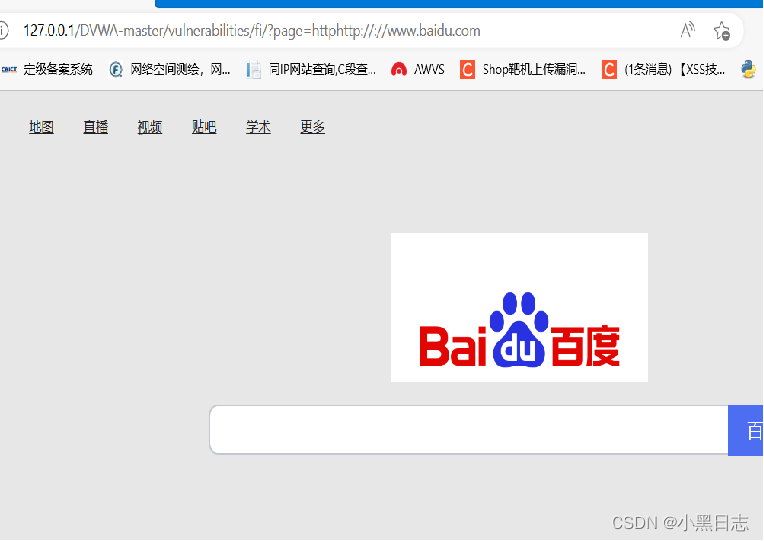
Task: Open the 更多 link
Action: click(312, 127)
